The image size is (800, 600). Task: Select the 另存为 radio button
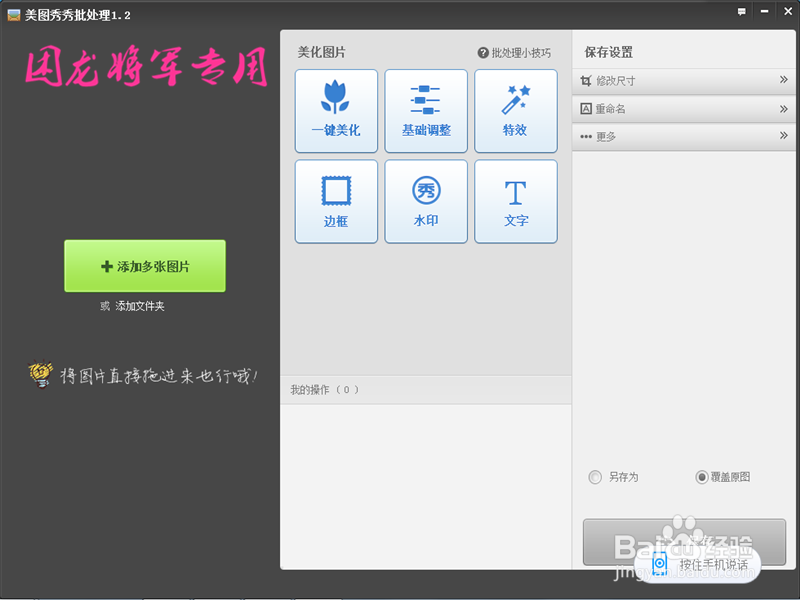point(595,477)
